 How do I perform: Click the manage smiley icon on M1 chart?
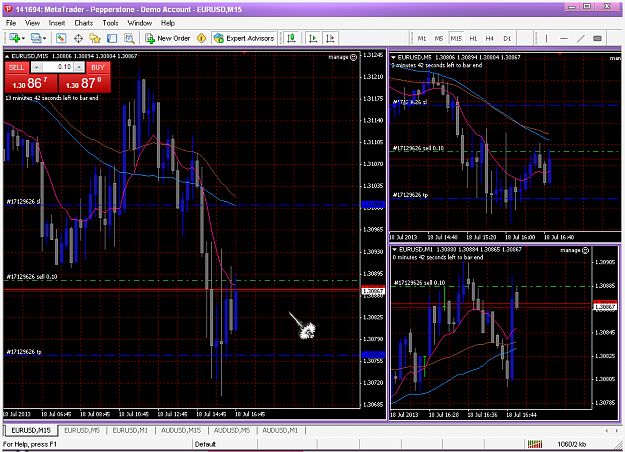586,250
